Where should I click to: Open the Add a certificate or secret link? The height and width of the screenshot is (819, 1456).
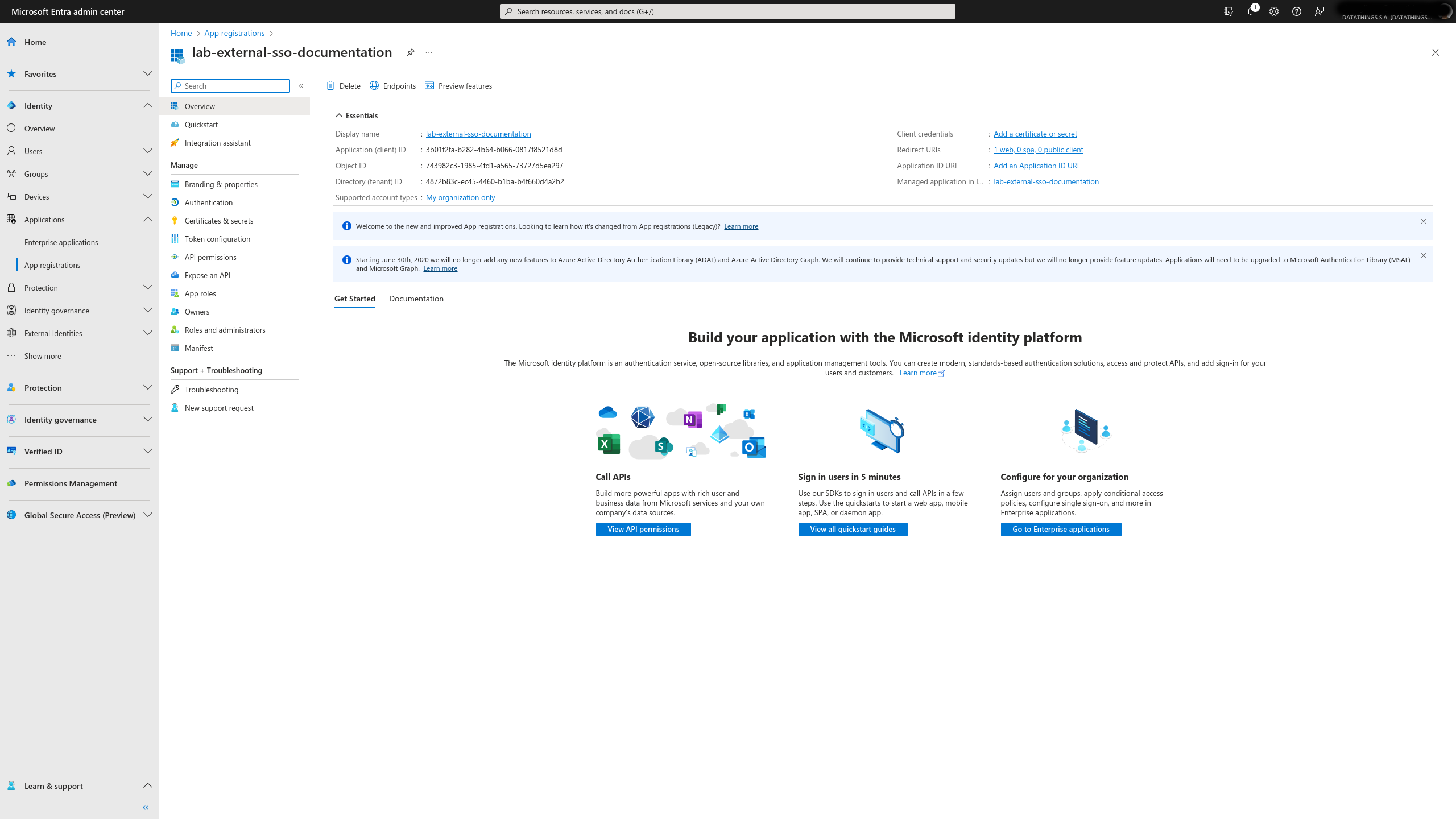tap(1036, 134)
